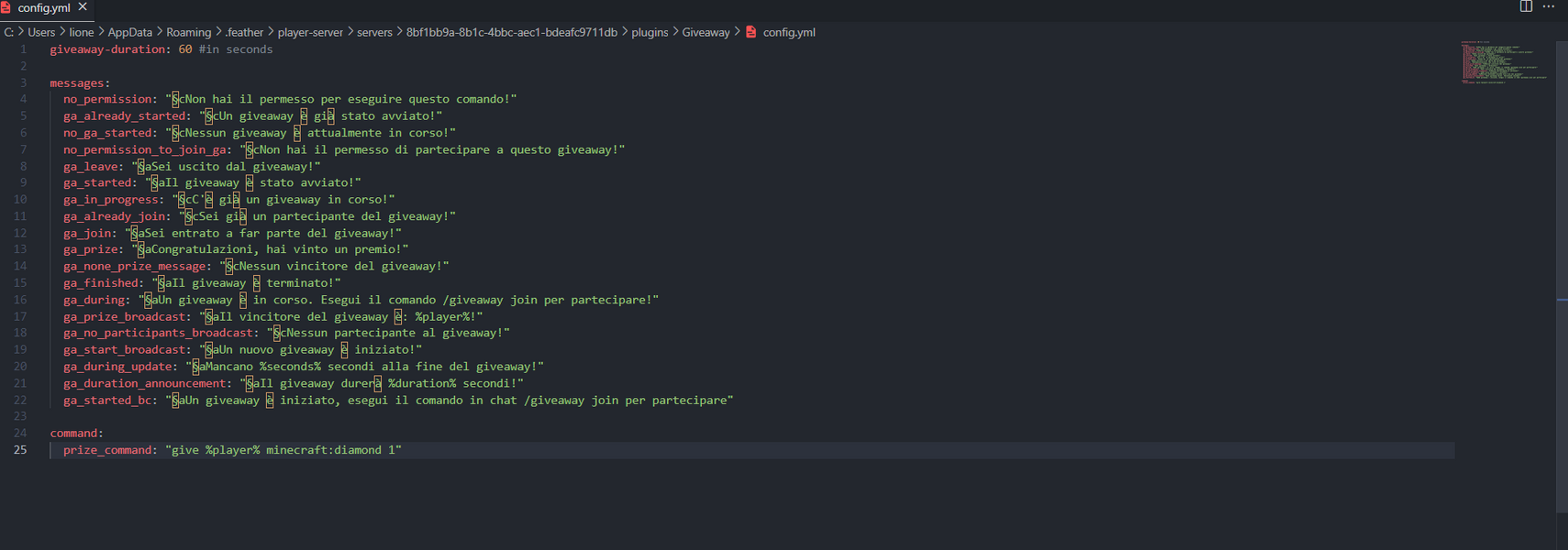Open the Users breadcrumb segment
Image resolution: width=1568 pixels, height=550 pixels.
pos(41,32)
